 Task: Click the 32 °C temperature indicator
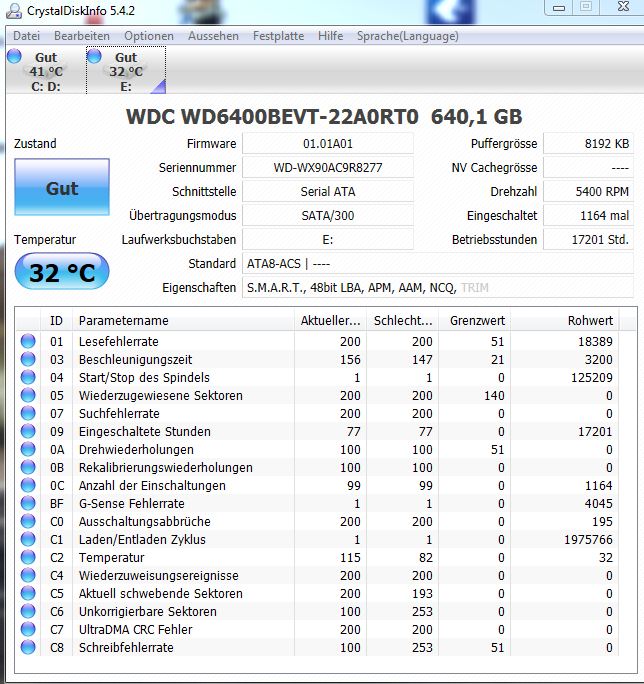(62, 272)
